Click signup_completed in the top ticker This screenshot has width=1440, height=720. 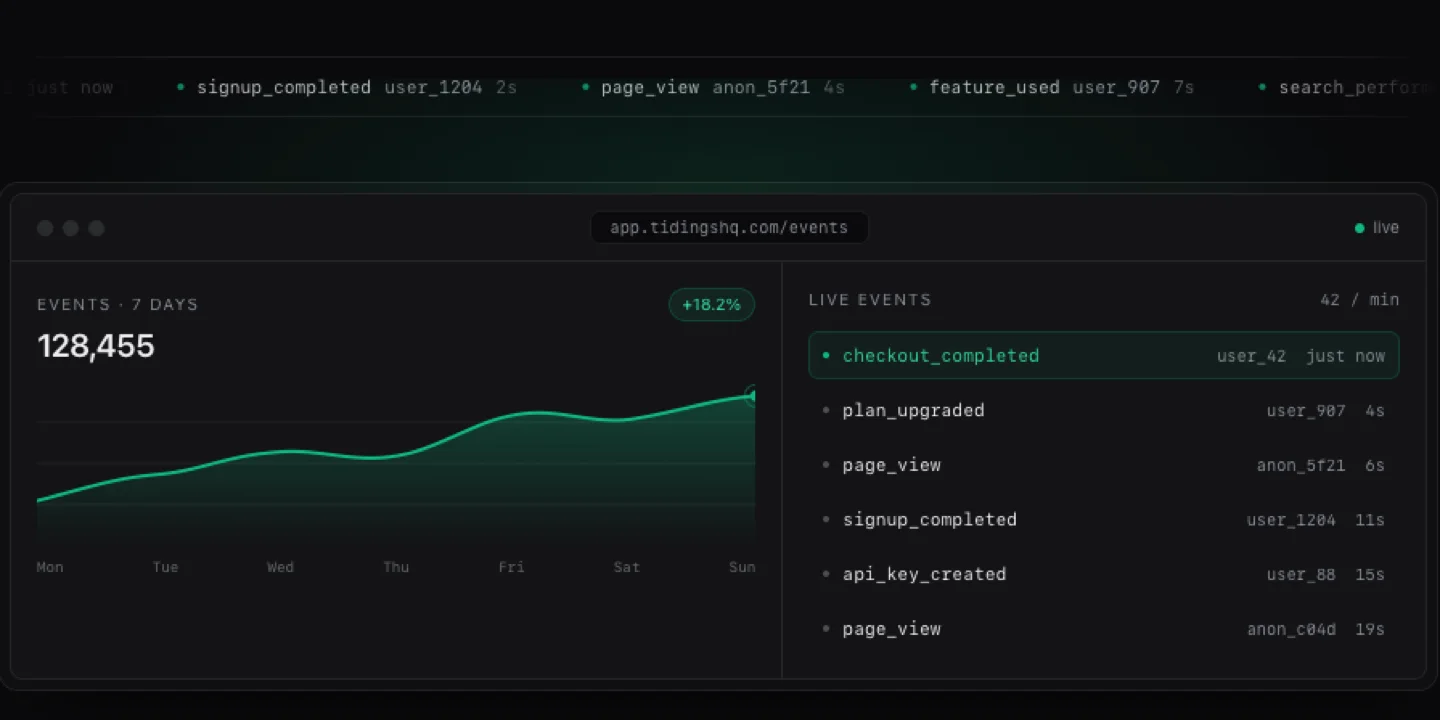pos(284,88)
